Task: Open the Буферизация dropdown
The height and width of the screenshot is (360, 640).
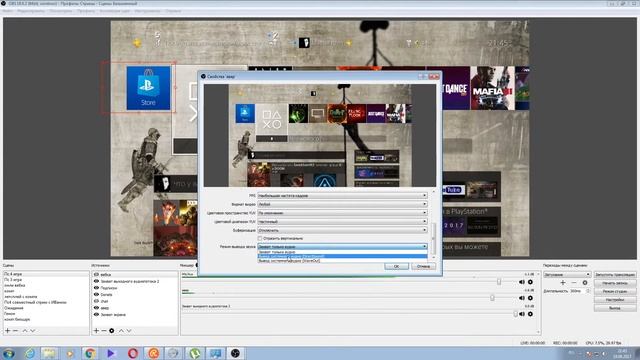Action: (342, 230)
